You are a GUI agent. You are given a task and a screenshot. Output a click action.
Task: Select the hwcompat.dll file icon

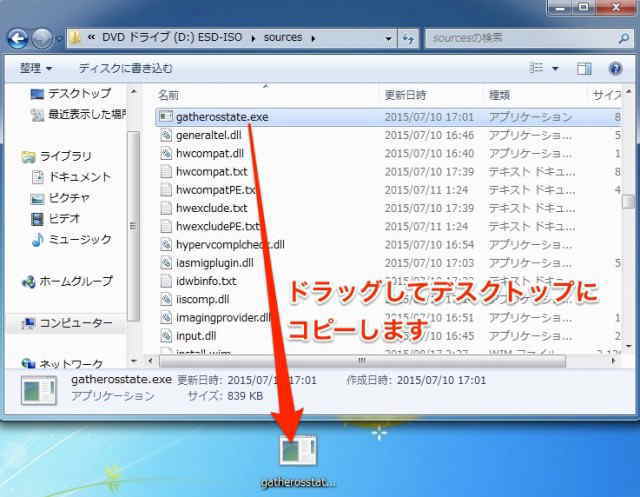pyautogui.click(x=166, y=153)
